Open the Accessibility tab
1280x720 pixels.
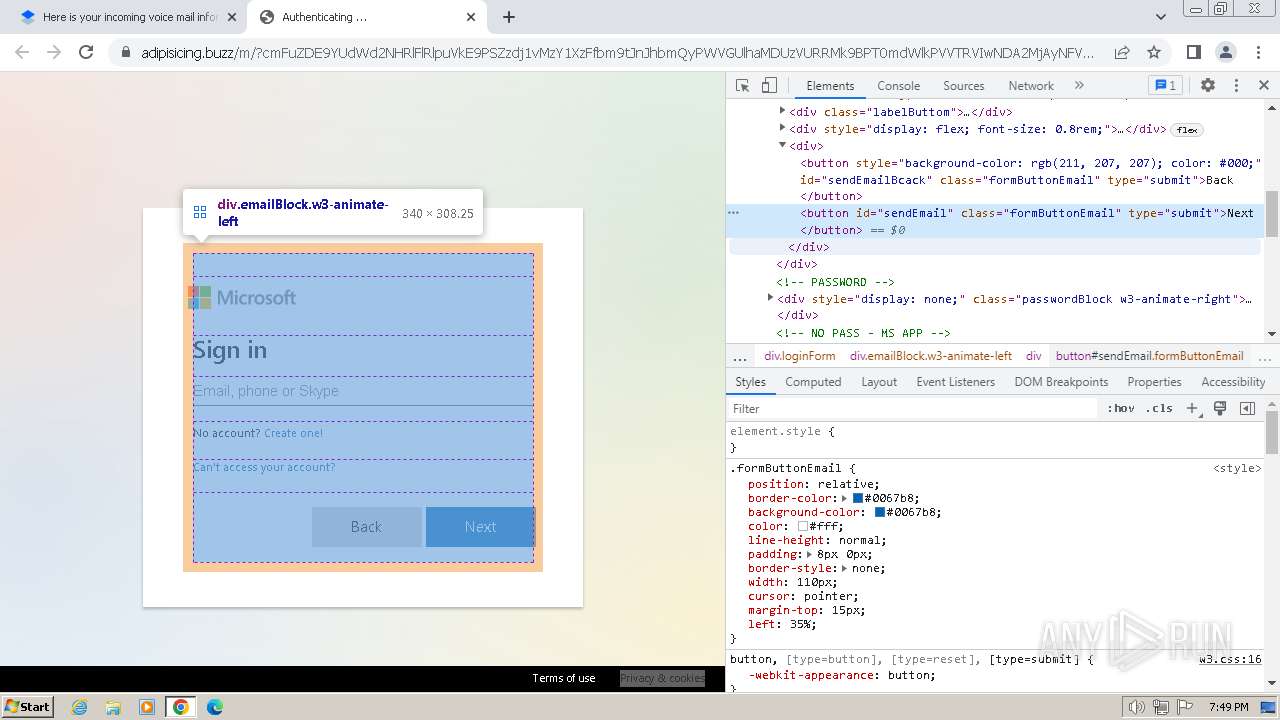(1233, 382)
